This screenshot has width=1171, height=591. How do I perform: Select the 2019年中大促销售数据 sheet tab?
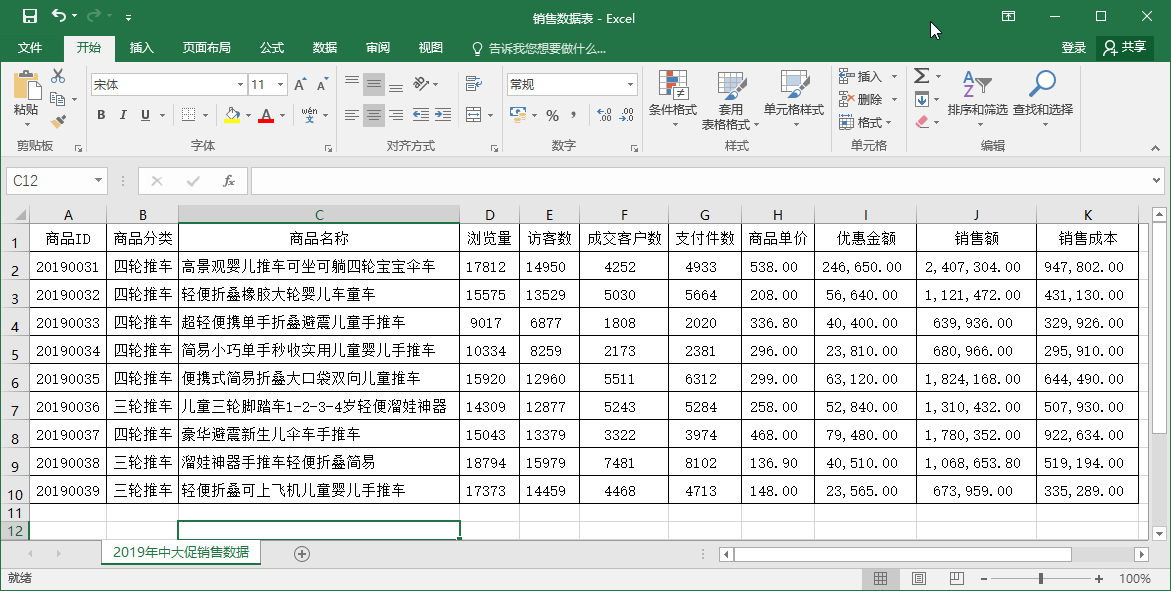click(x=180, y=551)
